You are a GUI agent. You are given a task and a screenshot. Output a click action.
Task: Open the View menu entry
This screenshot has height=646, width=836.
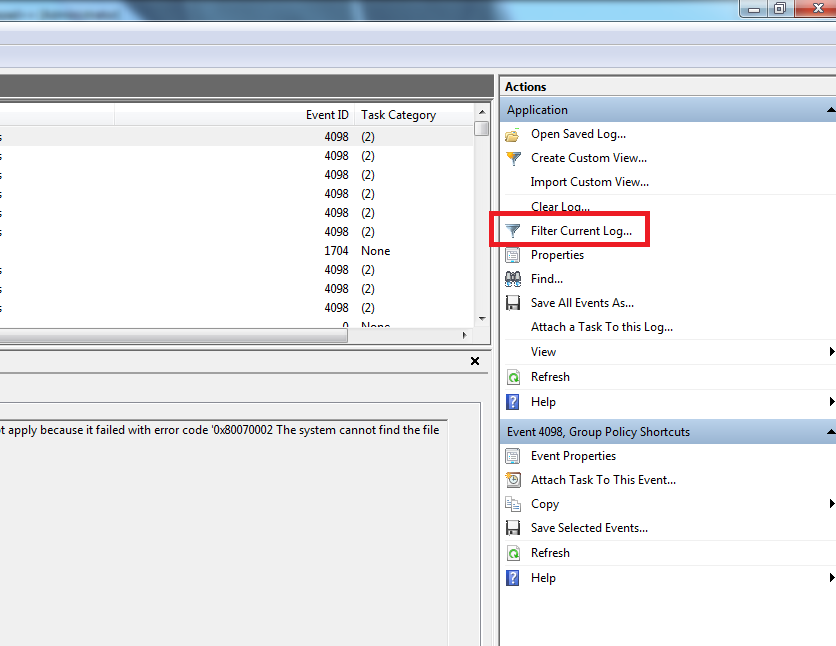point(543,352)
